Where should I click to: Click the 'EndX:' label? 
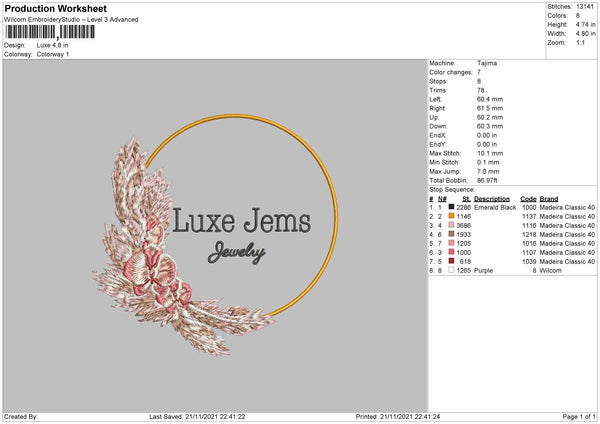pos(438,135)
